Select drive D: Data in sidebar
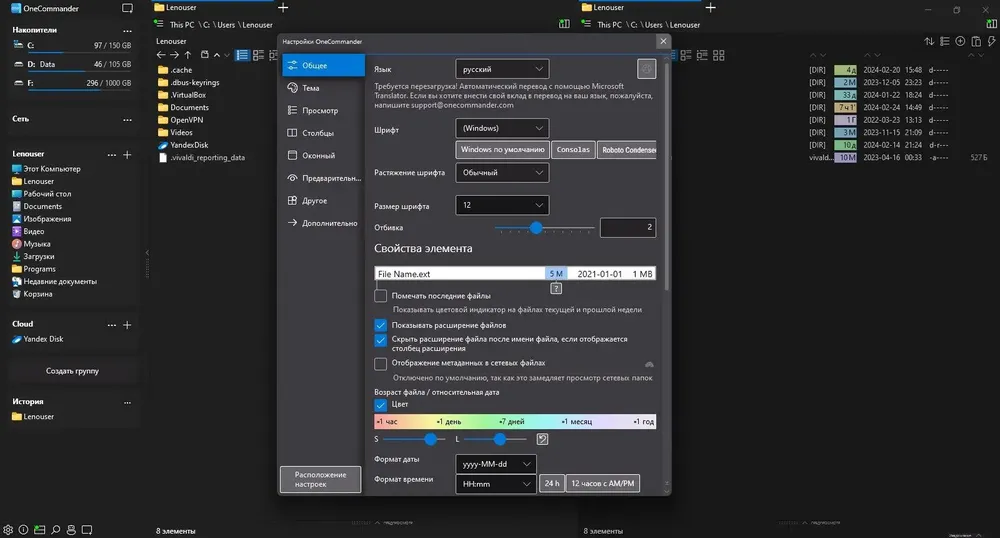The image size is (1000, 538). [x=72, y=64]
